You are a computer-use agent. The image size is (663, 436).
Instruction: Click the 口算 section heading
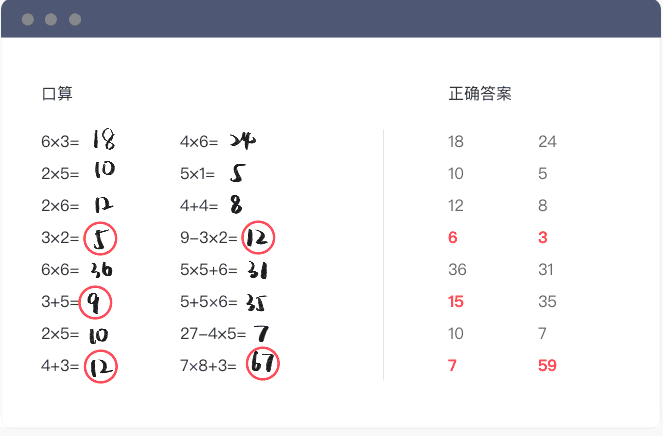coord(57,94)
